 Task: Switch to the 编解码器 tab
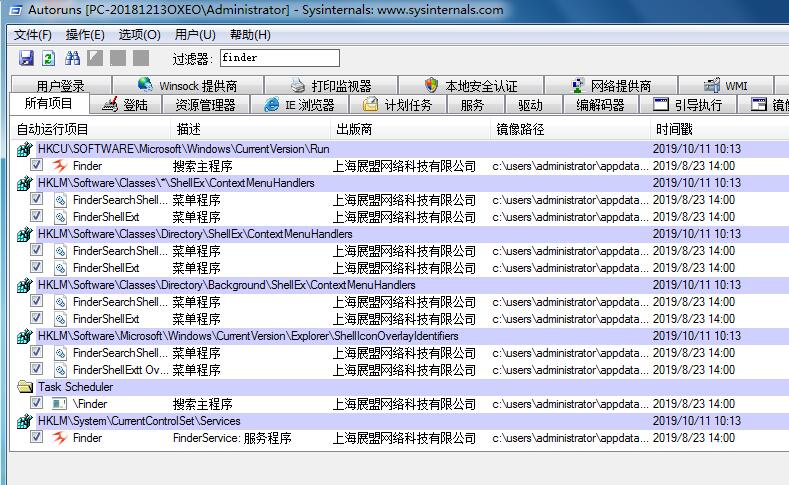[600, 105]
